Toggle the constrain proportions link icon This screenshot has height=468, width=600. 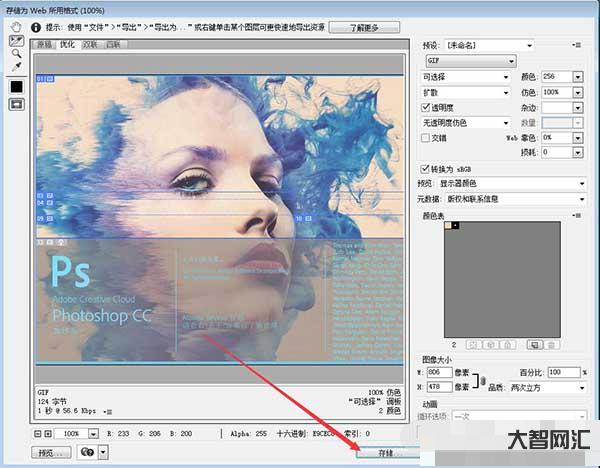483,381
